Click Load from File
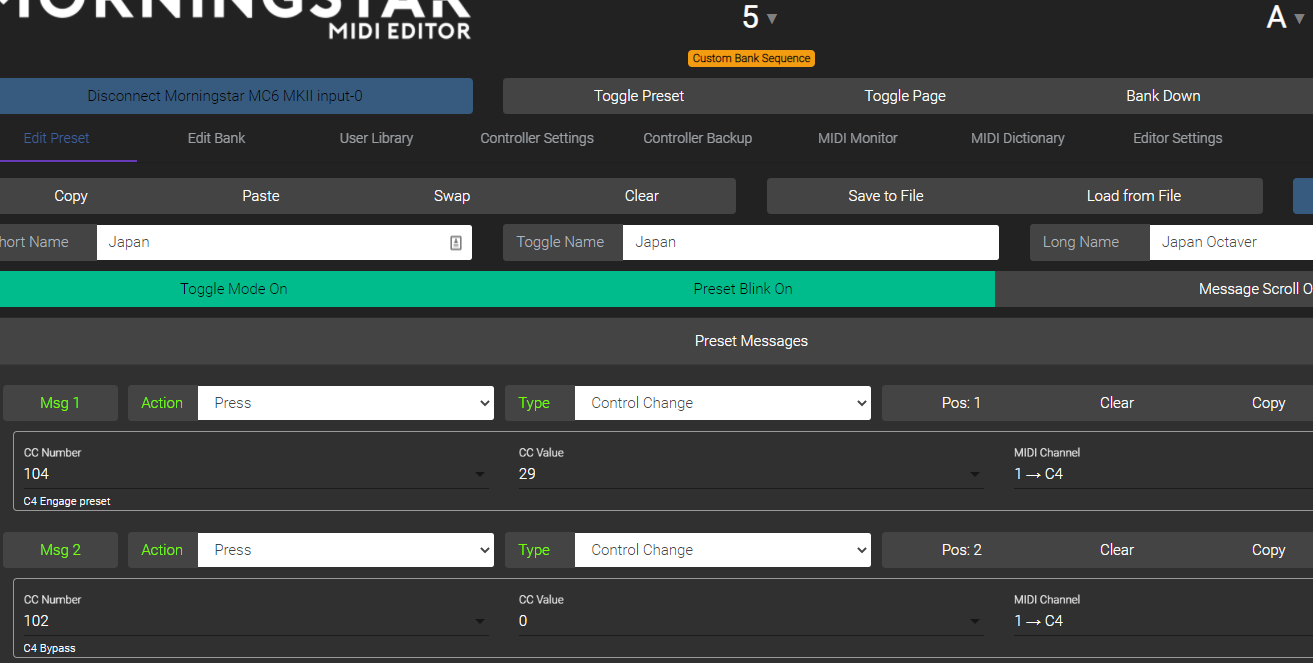1313x663 pixels. [1134, 196]
